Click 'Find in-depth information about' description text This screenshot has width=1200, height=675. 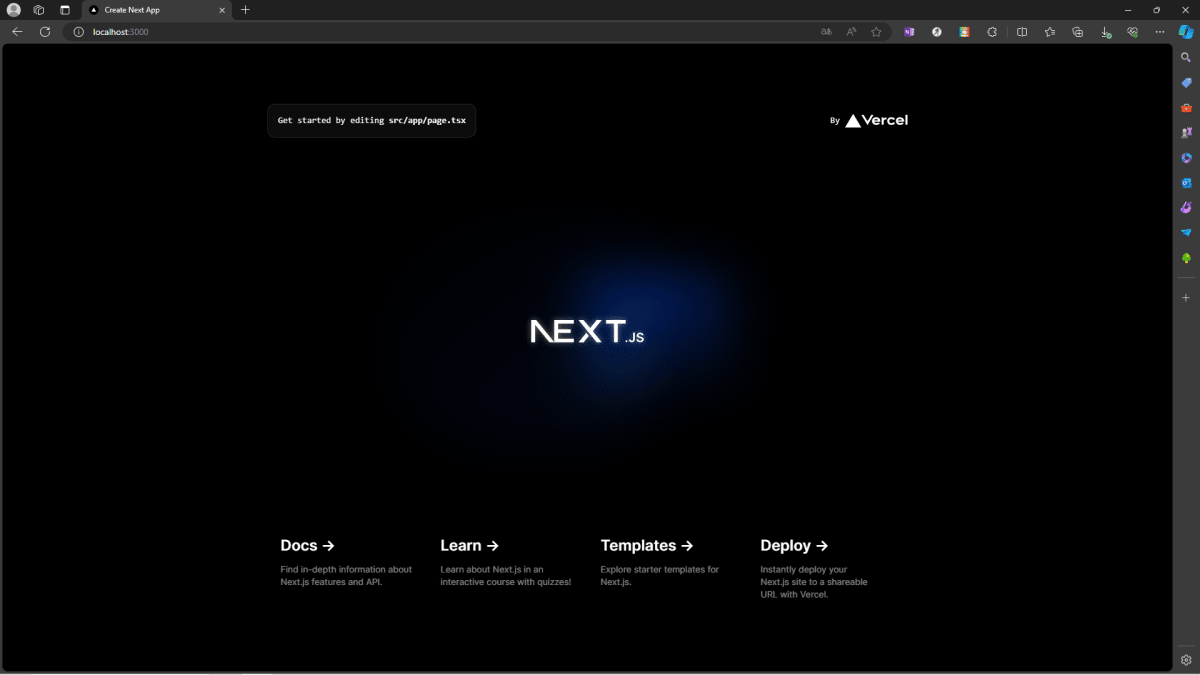(346, 570)
